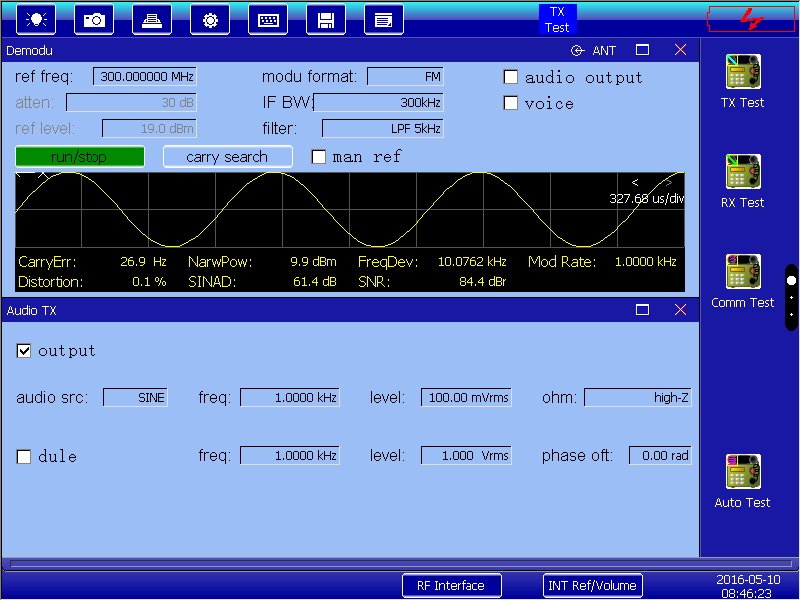Select the TX Test tab at top

557,19
